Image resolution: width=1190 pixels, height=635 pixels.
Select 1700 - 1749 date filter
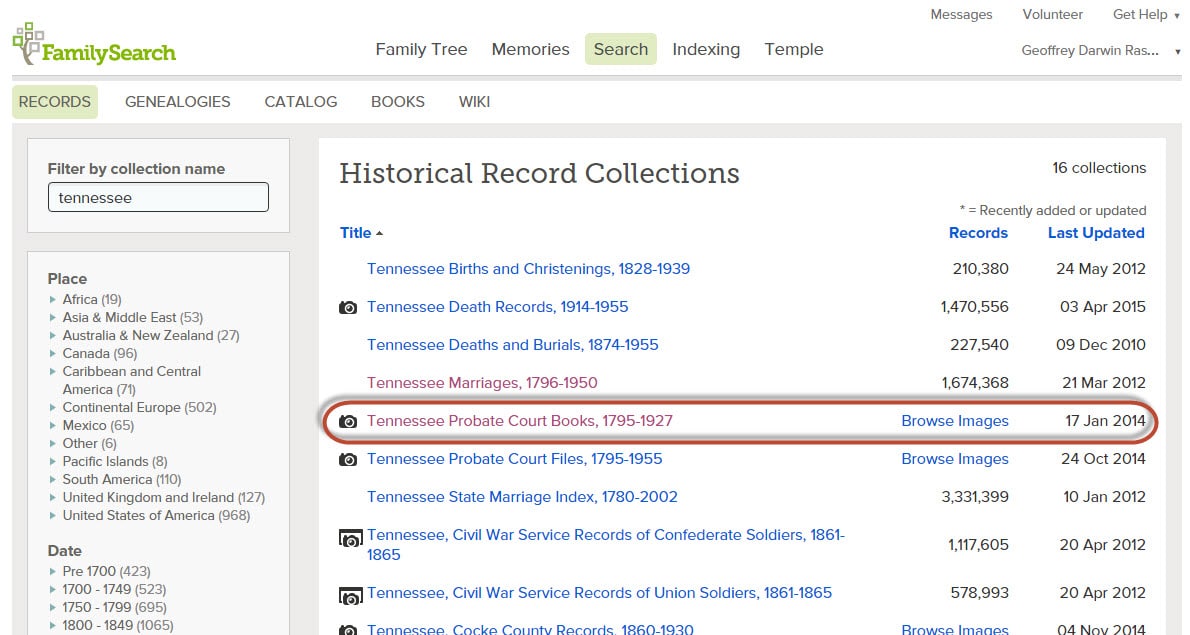(x=114, y=589)
